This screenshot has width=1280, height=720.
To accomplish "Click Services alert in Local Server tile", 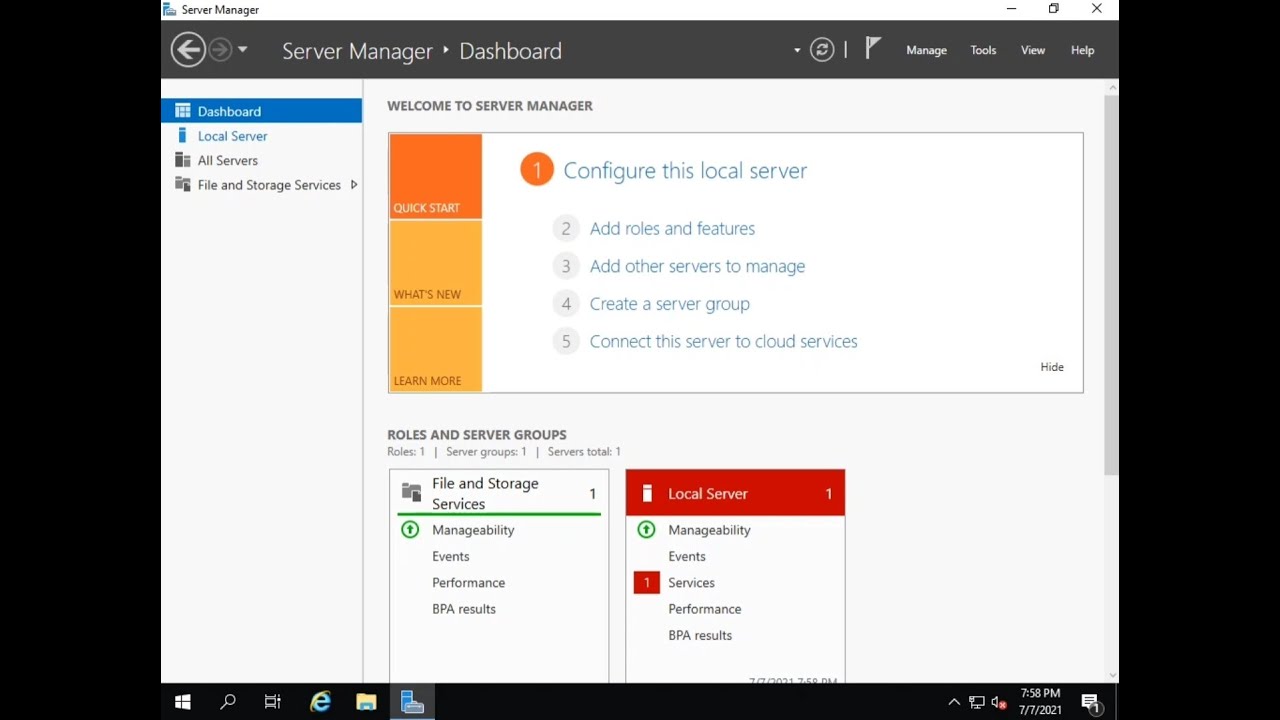I will pyautogui.click(x=691, y=583).
